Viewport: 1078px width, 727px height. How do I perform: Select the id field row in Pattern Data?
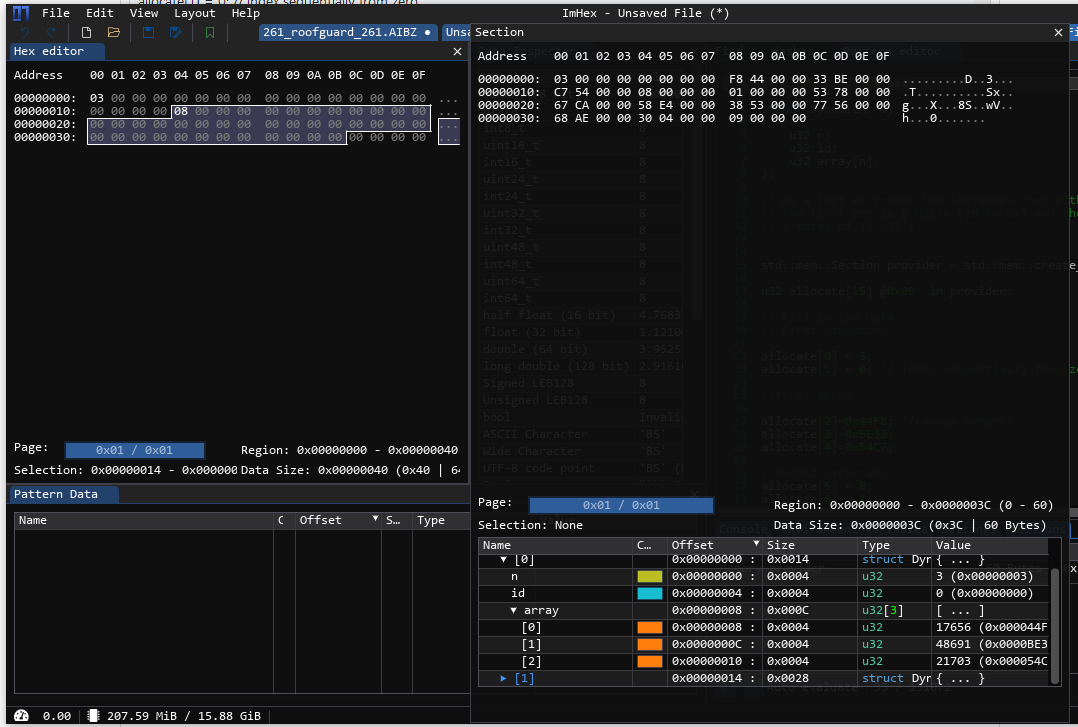(x=518, y=593)
